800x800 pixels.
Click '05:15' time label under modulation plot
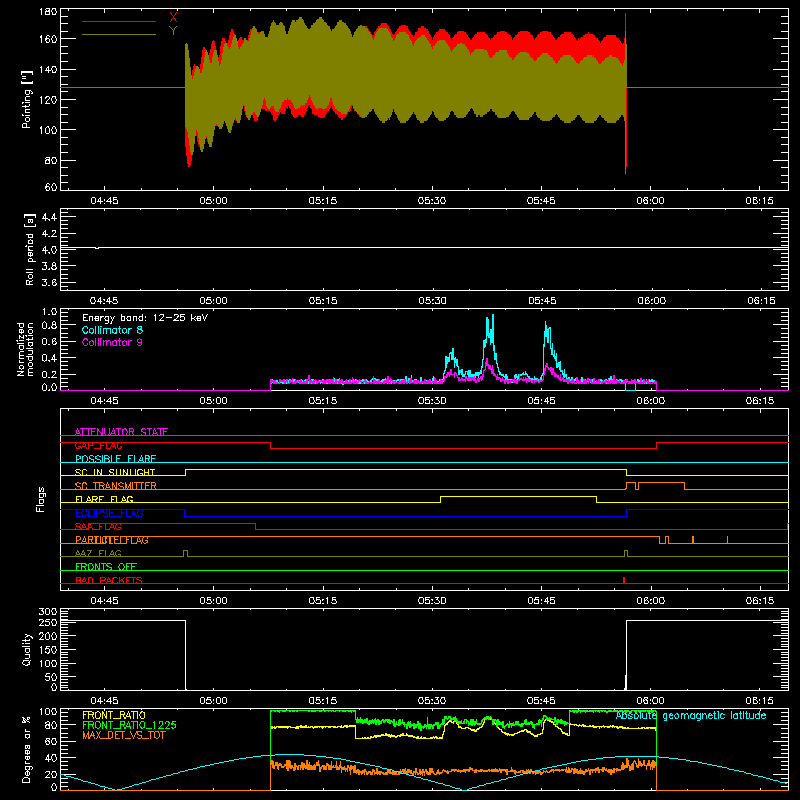(322, 401)
